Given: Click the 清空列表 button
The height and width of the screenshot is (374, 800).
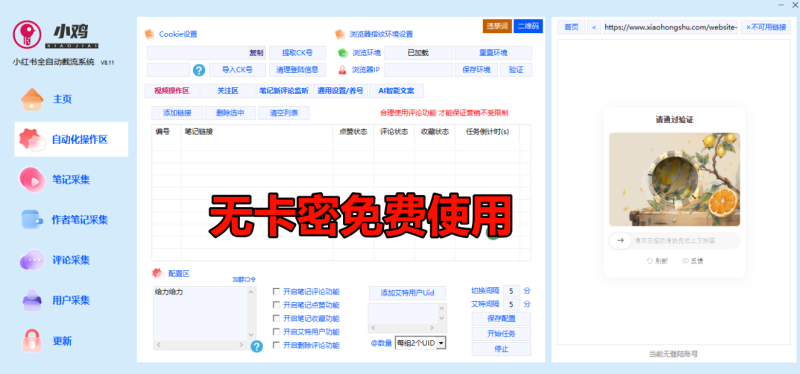Looking at the screenshot, I should [284, 113].
